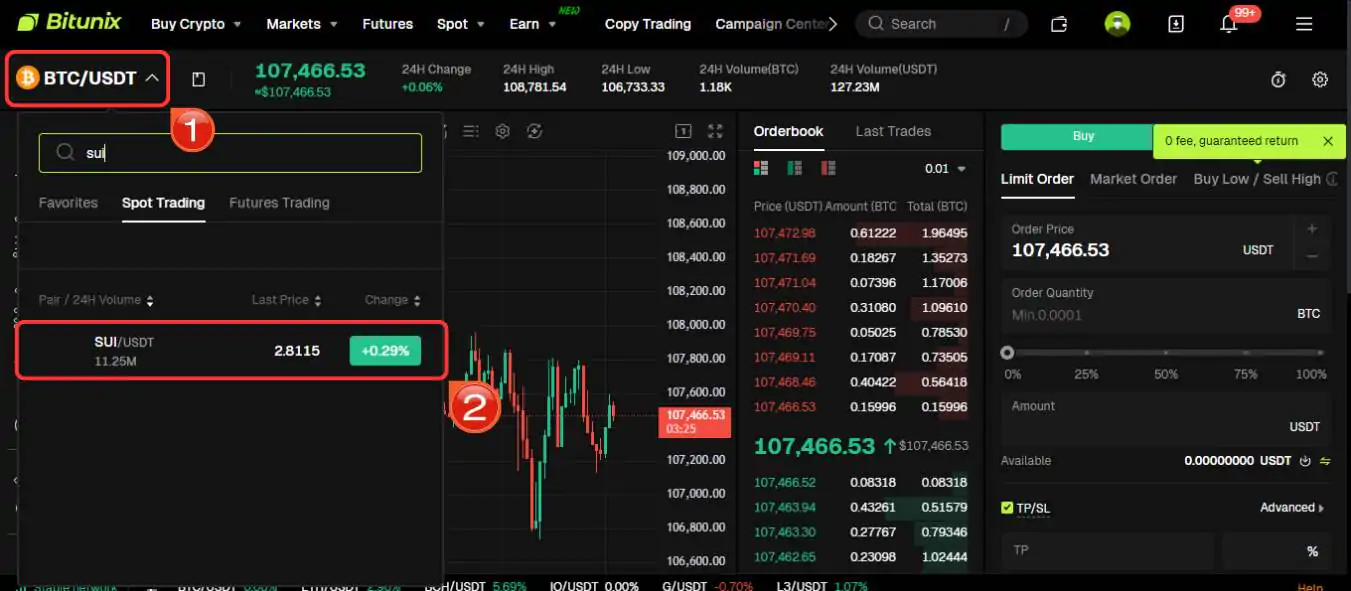
Task: Sort pairs by Change column
Action: [x=393, y=300]
